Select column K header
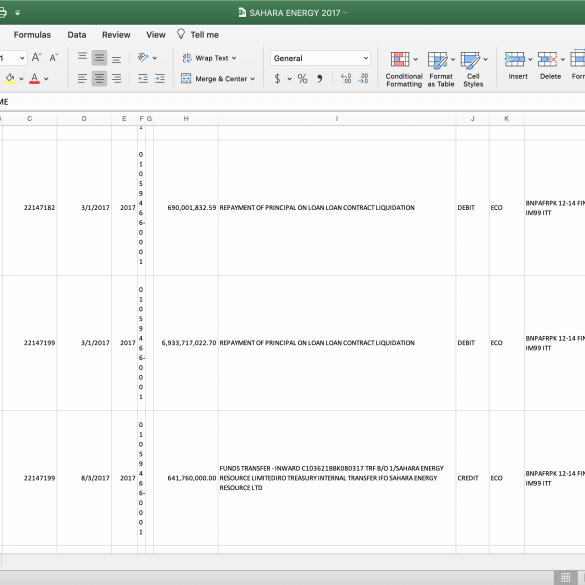Image resolution: width=585 pixels, height=585 pixels. 507,119
